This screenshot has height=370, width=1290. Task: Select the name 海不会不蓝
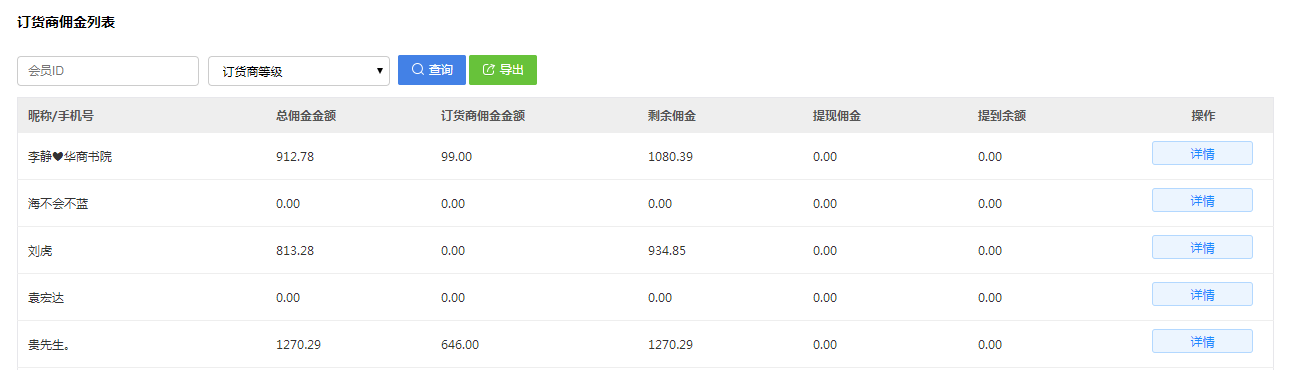(x=58, y=204)
